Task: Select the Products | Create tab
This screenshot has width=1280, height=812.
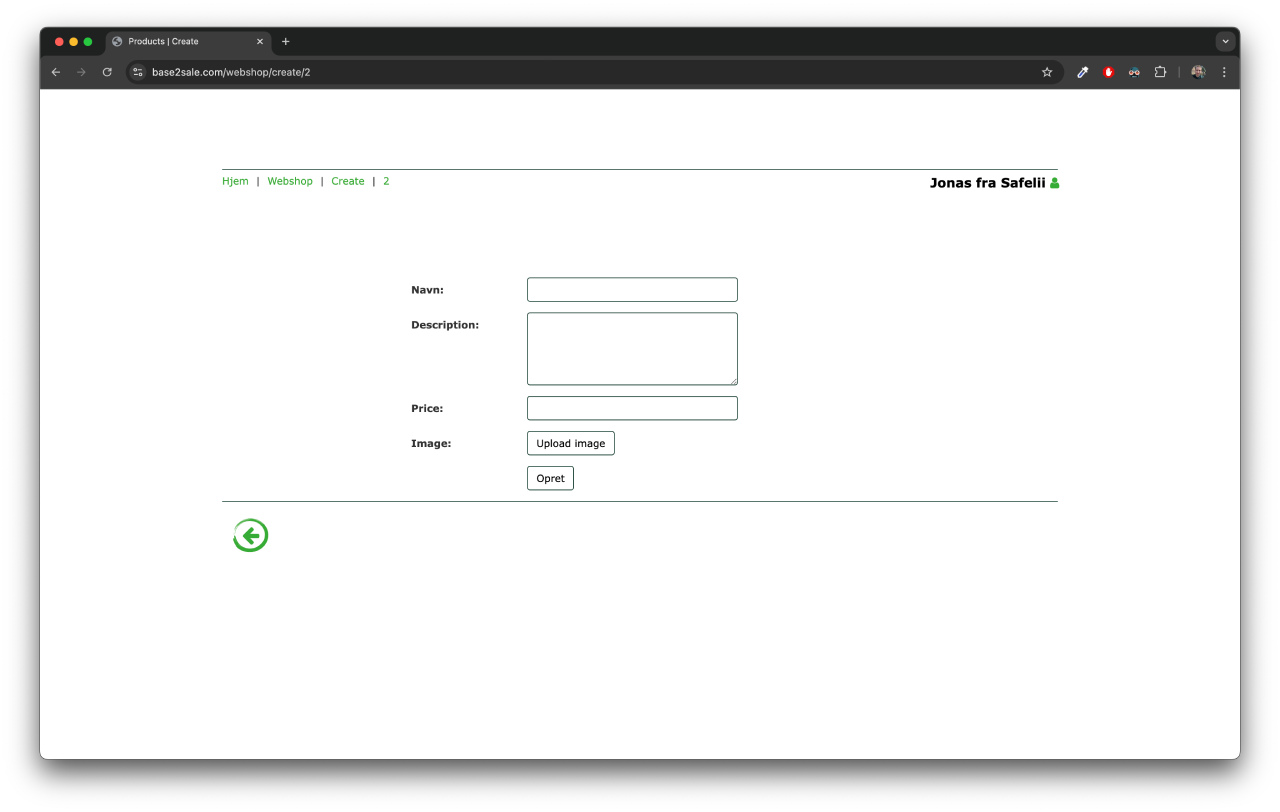Action: pyautogui.click(x=180, y=42)
